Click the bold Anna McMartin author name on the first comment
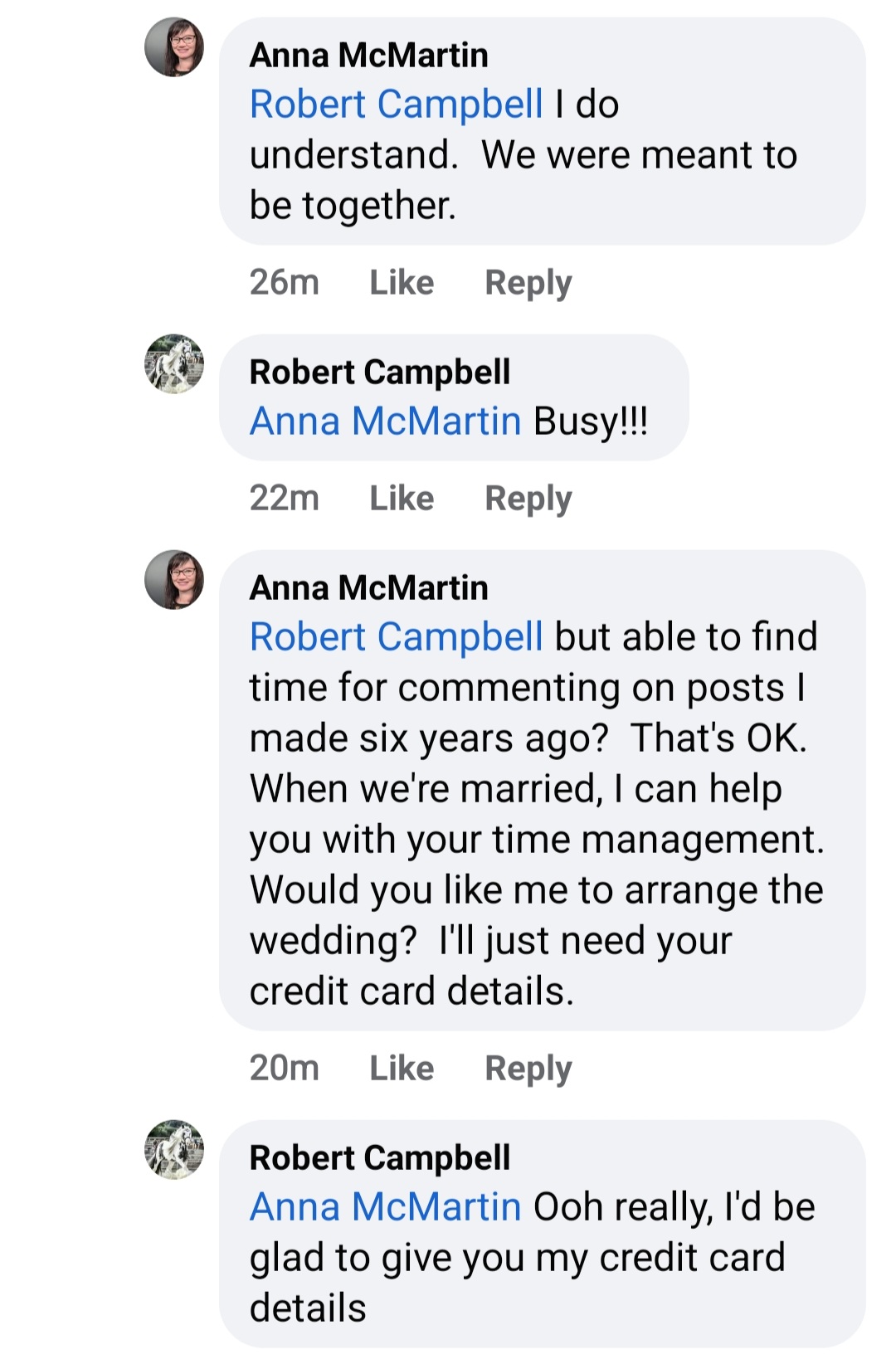 (369, 56)
